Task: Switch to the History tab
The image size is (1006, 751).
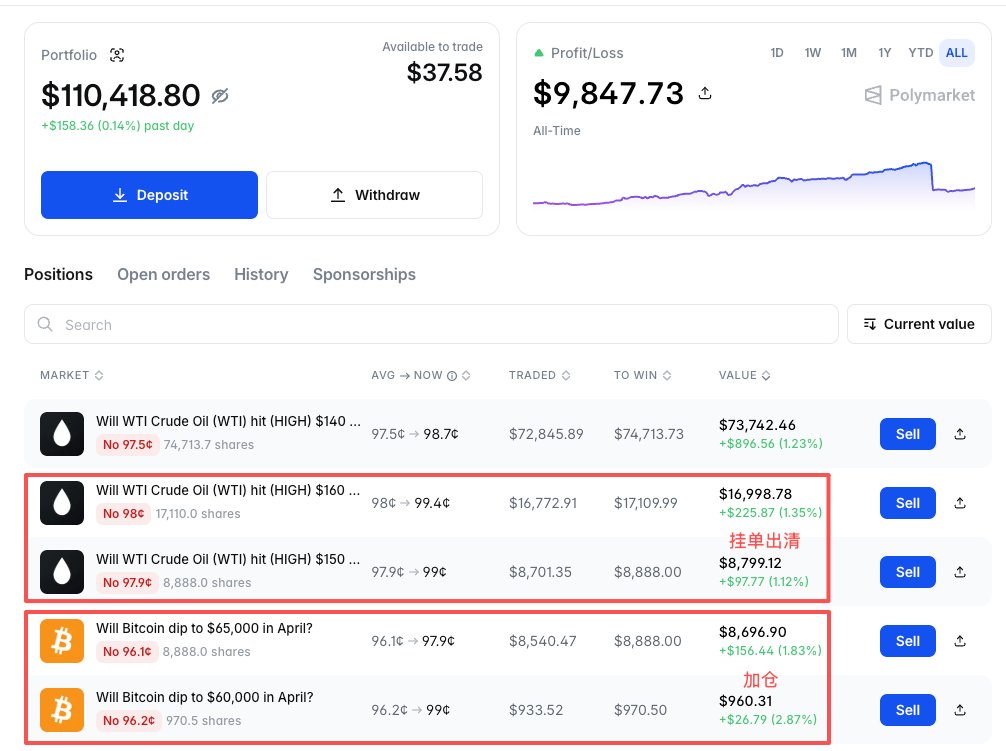Action: (x=261, y=274)
